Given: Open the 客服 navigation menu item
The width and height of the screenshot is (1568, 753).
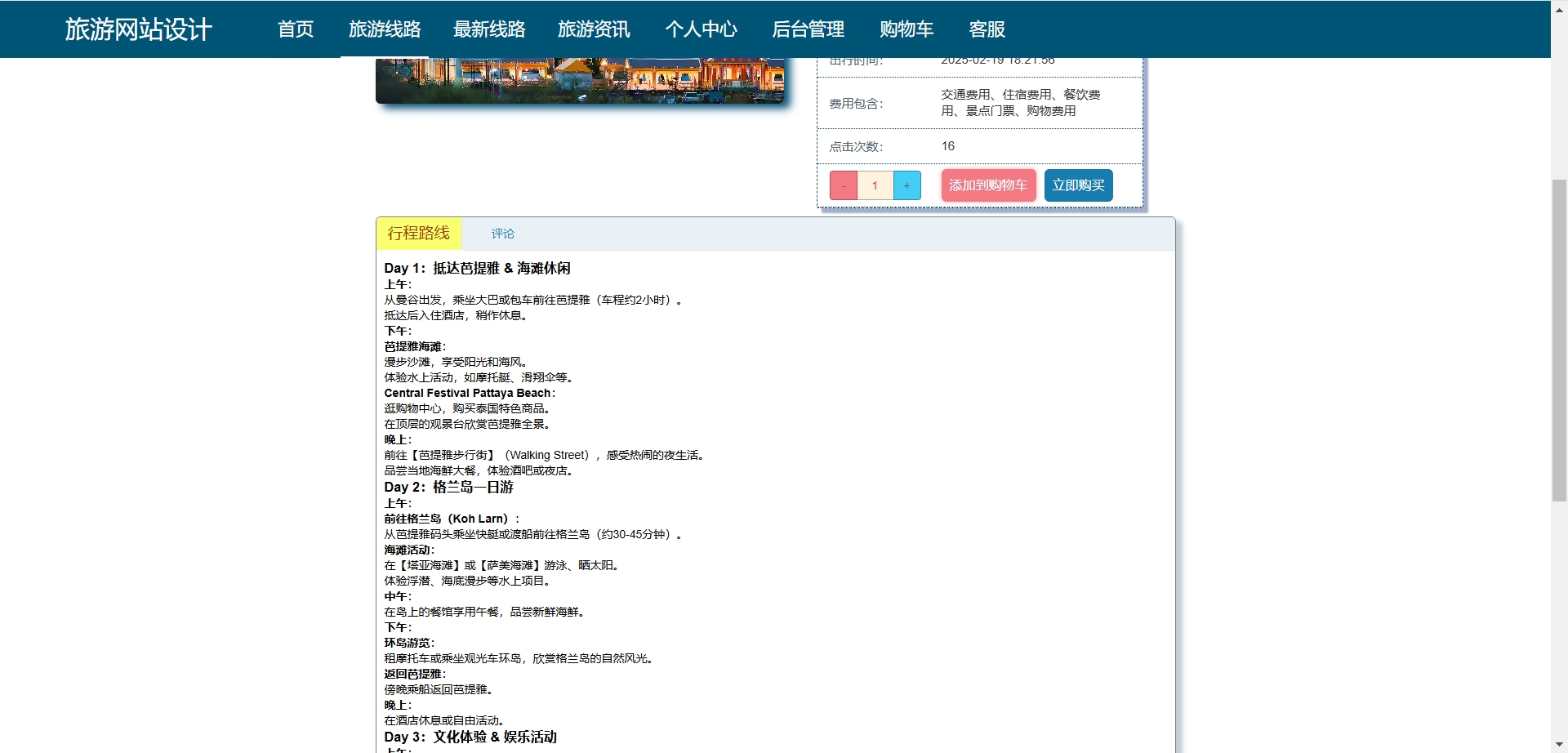Looking at the screenshot, I should coord(987,29).
